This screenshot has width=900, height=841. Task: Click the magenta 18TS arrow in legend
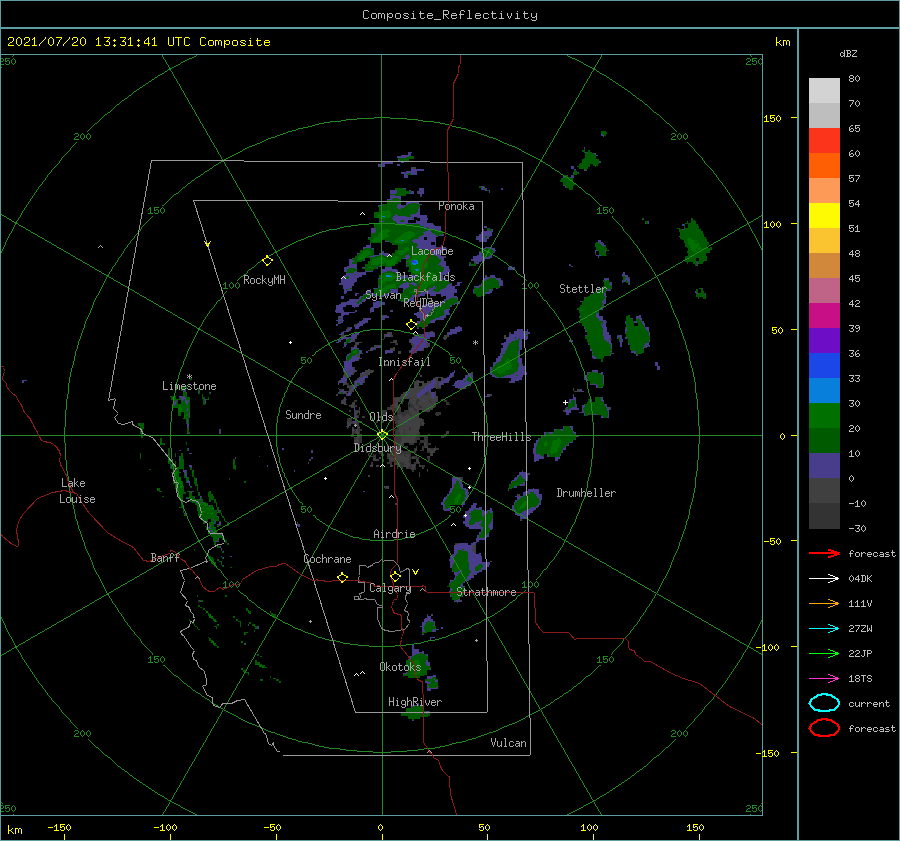(x=824, y=679)
